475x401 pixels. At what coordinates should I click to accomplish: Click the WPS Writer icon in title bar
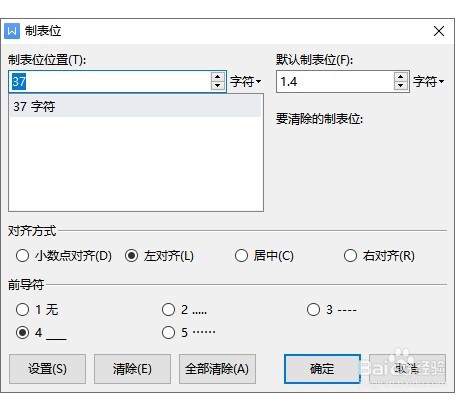pyautogui.click(x=12, y=31)
